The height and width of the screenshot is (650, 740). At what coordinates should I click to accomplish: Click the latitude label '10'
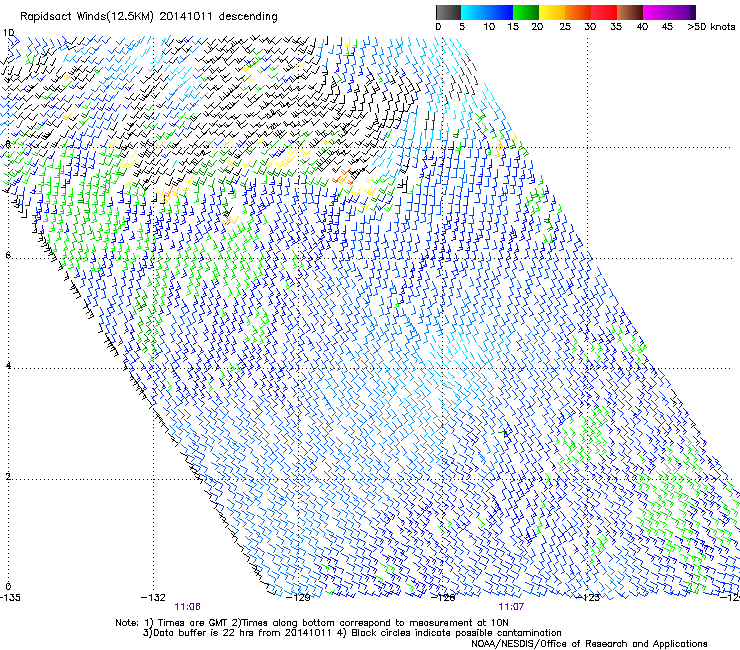point(8,33)
